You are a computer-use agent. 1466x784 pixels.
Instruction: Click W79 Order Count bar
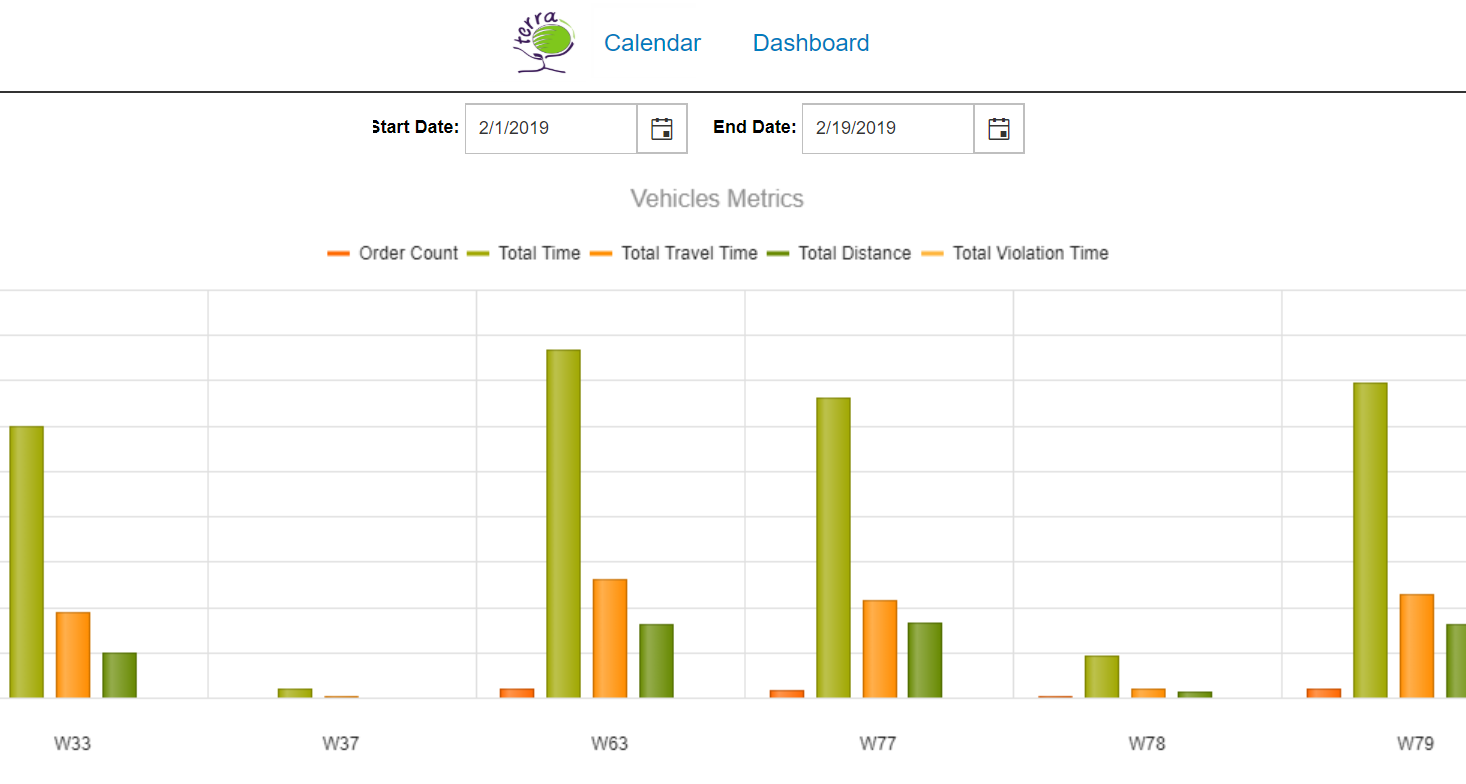(1324, 693)
